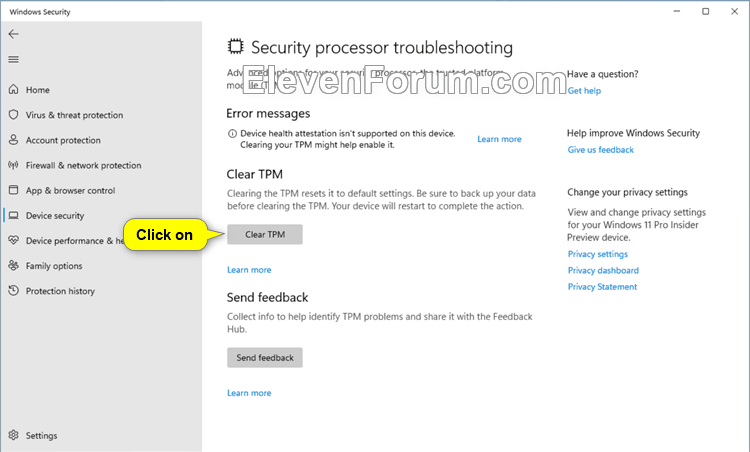Open Device performance & health label
Screen dimensions: 750x452
point(75,241)
